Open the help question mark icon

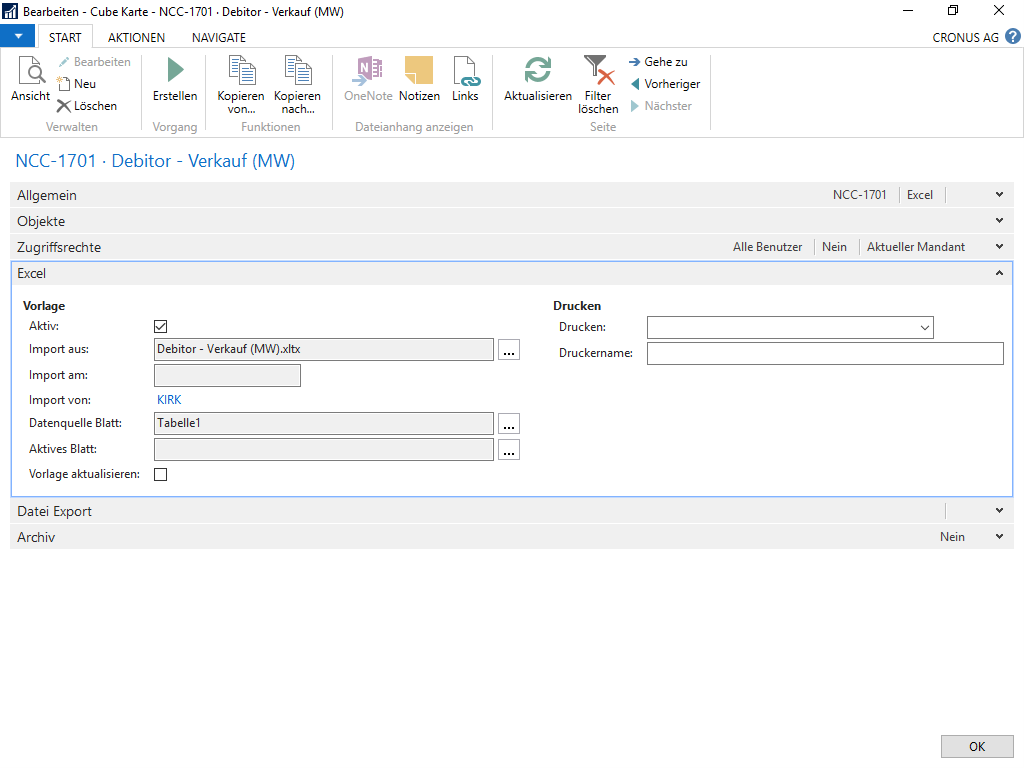1013,37
